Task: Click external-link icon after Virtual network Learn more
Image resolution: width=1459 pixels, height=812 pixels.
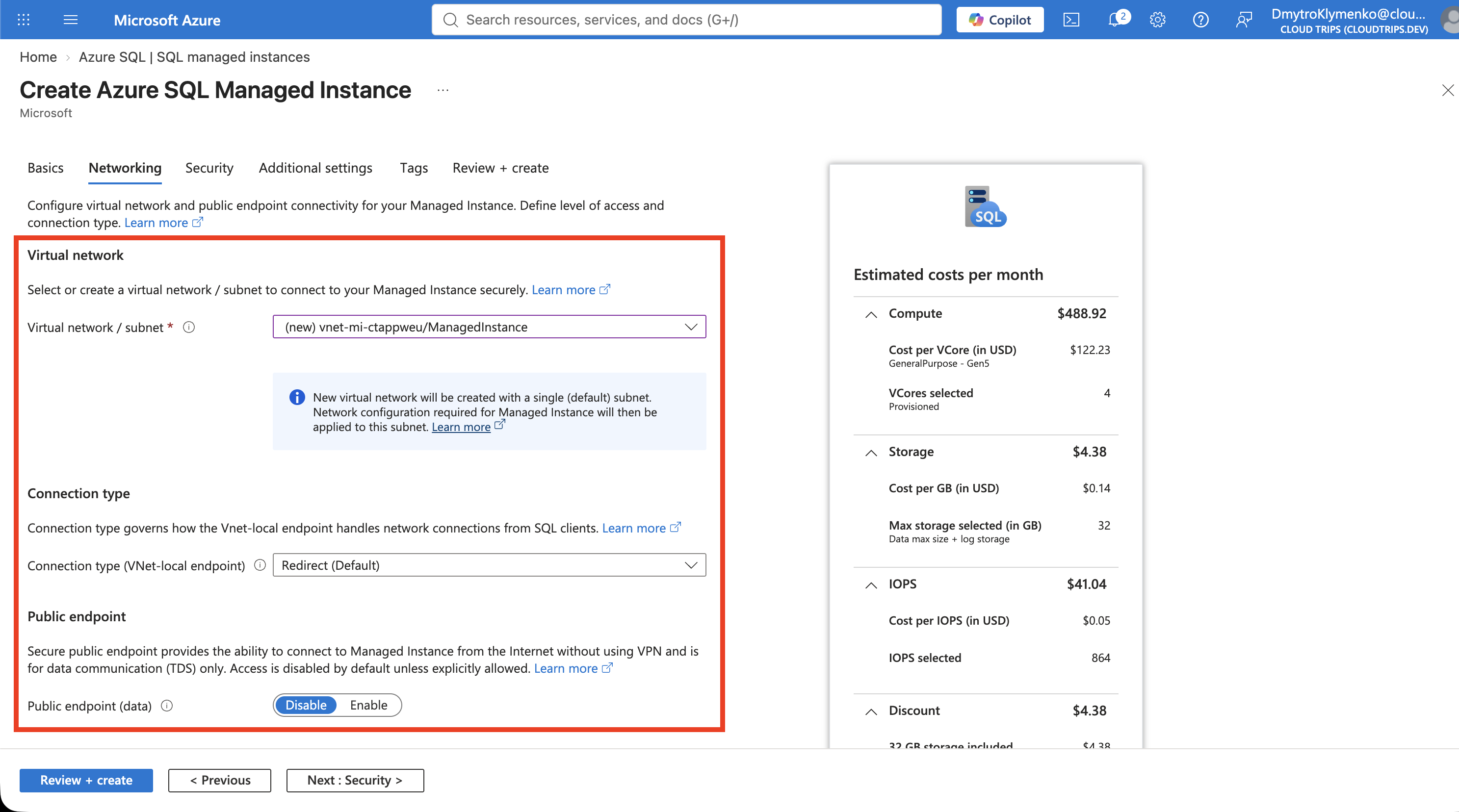Action: (605, 289)
